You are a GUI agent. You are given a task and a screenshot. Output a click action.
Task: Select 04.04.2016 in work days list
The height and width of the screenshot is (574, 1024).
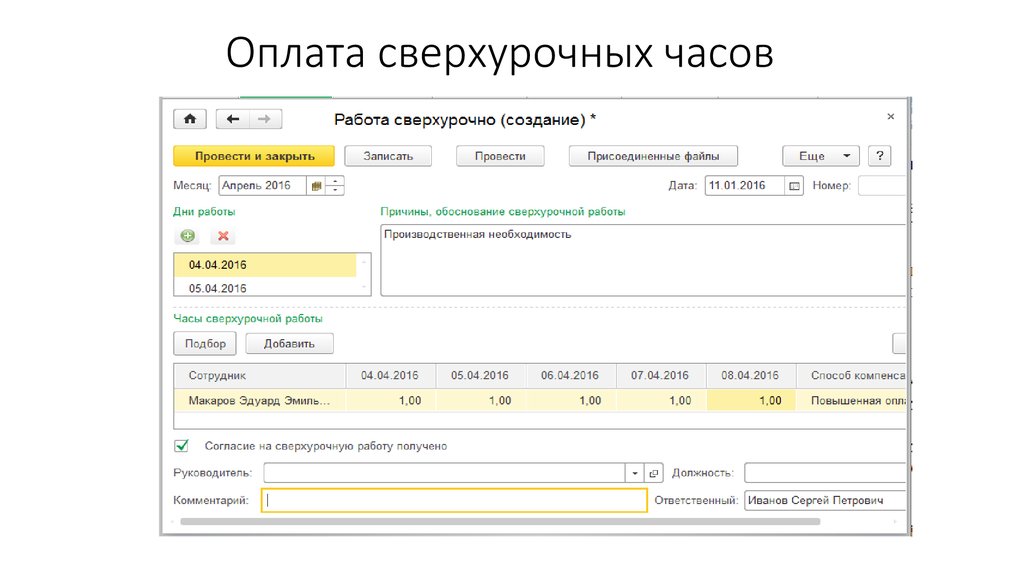265,265
